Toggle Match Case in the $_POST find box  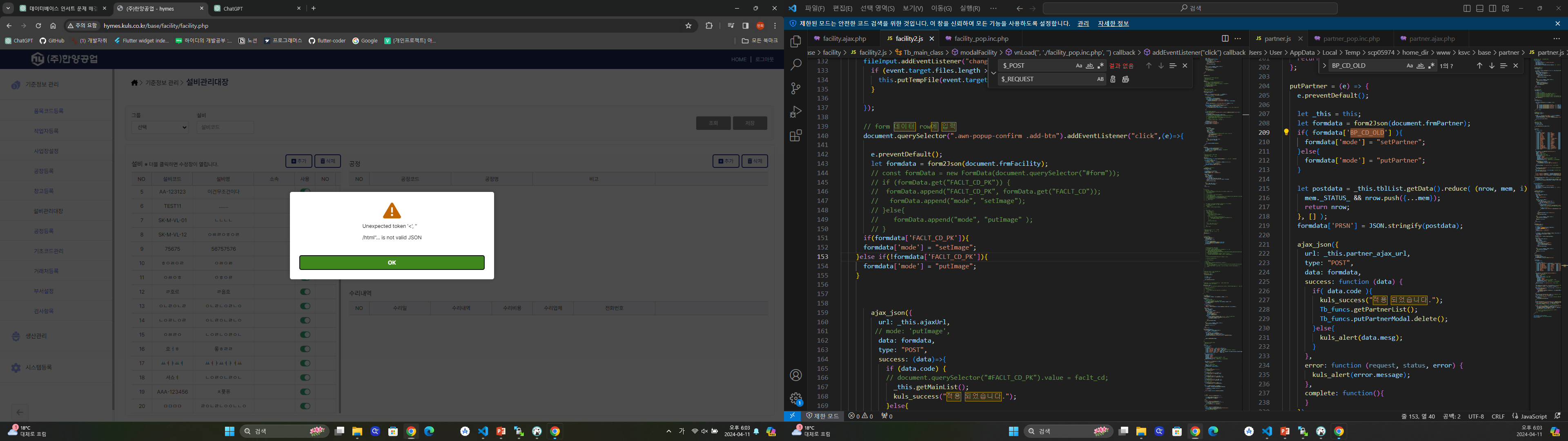(x=1078, y=66)
